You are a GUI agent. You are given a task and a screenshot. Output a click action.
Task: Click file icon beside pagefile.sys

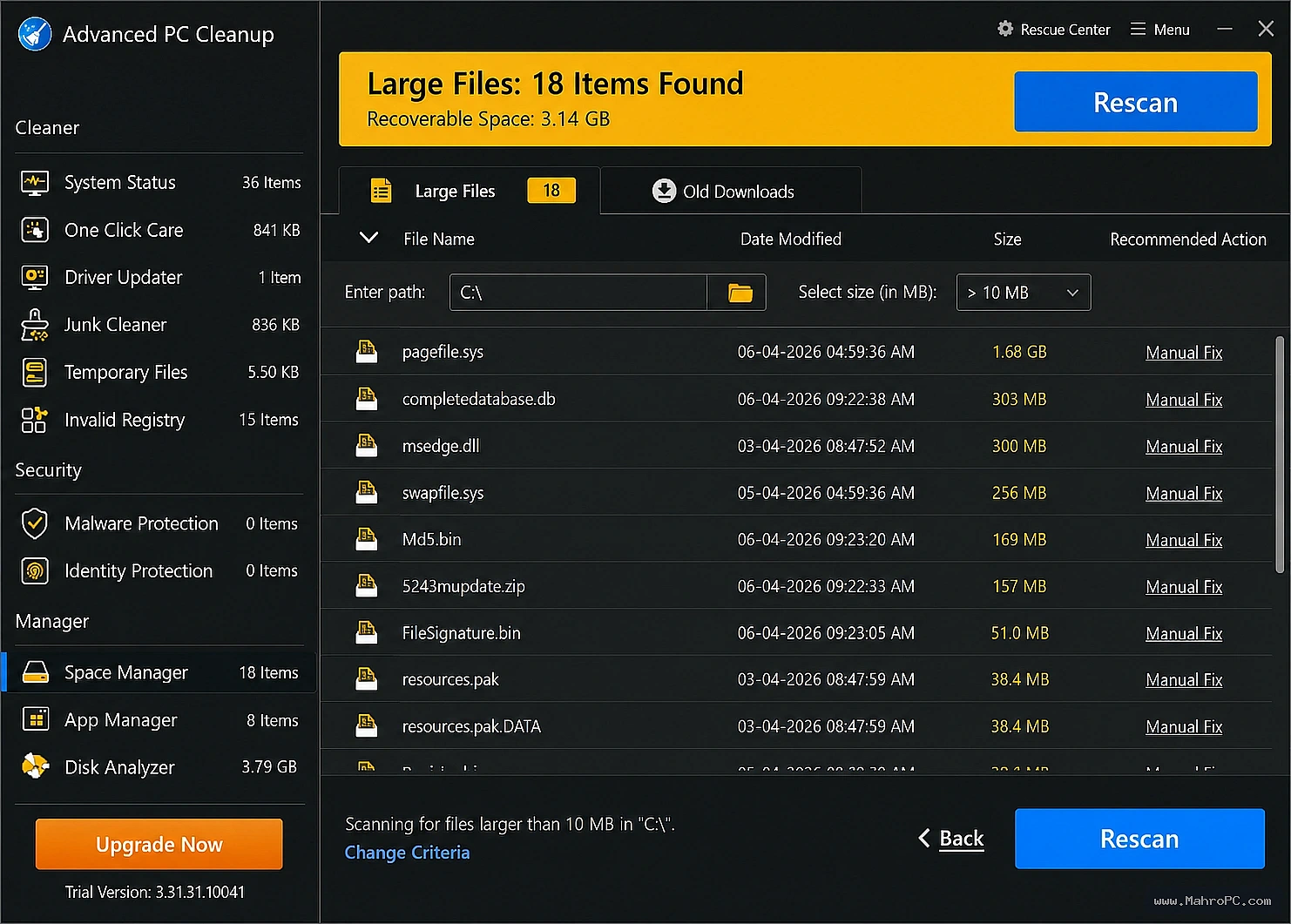367,352
